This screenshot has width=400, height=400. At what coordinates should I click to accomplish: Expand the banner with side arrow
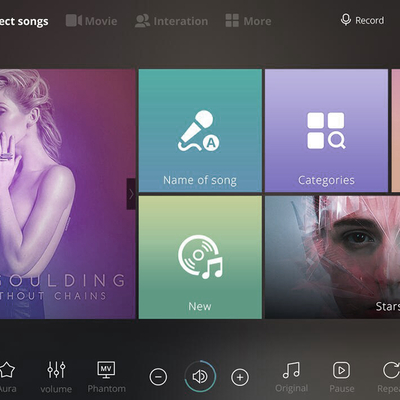click(x=131, y=194)
